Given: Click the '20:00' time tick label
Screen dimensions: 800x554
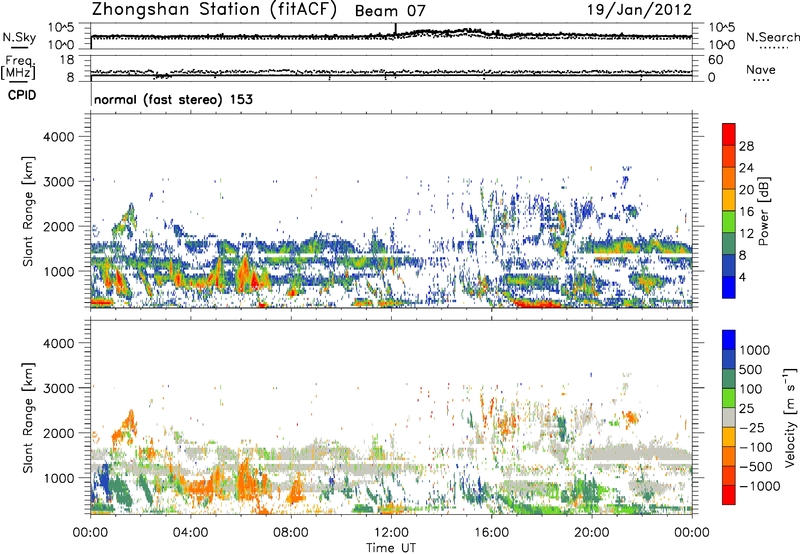Looking at the screenshot, I should [591, 533].
